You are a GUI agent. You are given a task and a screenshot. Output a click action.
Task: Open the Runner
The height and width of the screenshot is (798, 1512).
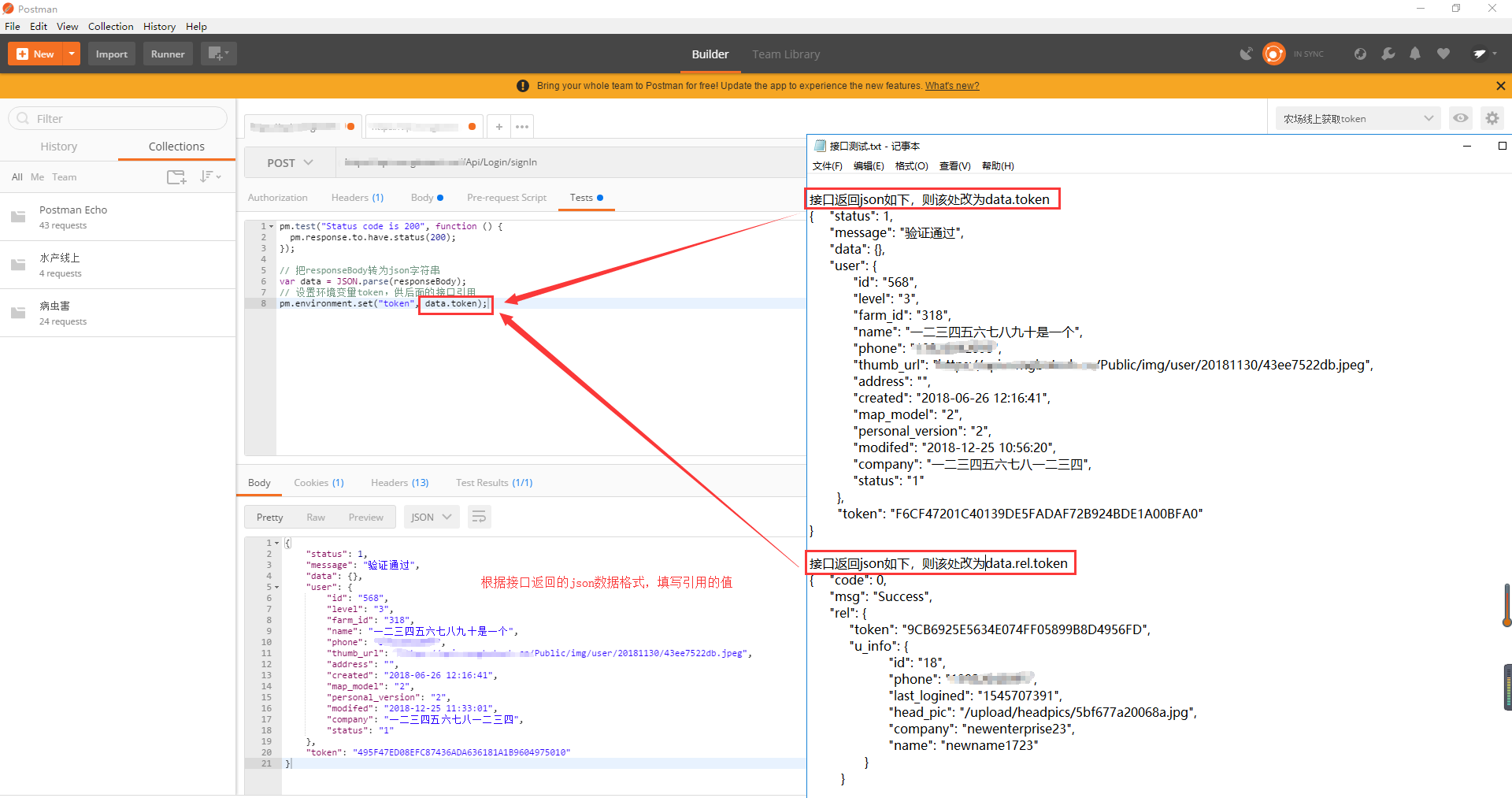click(x=168, y=54)
